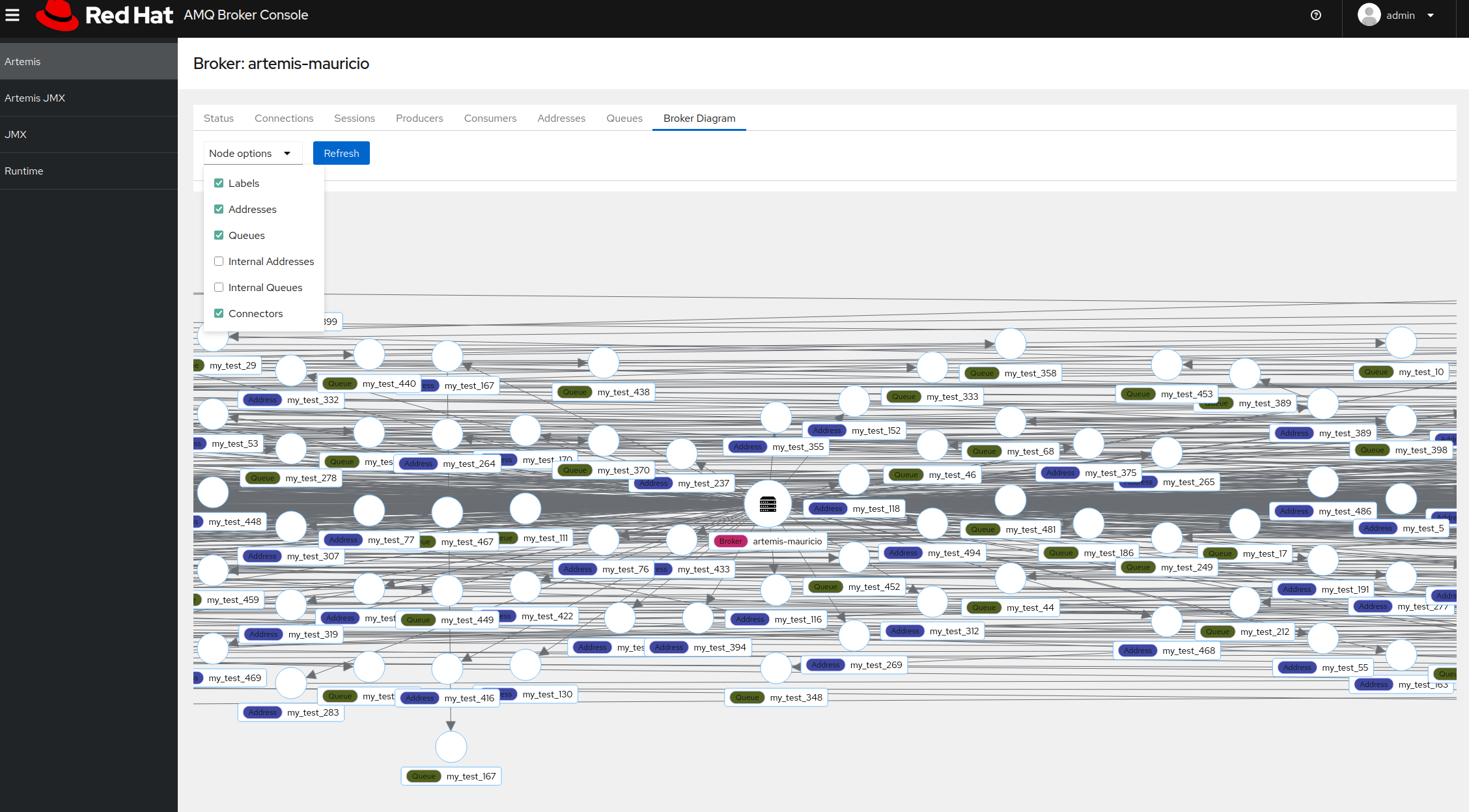This screenshot has width=1469, height=812.
Task: Select the node circle above my_test_167 queue label at bottom
Action: click(451, 747)
